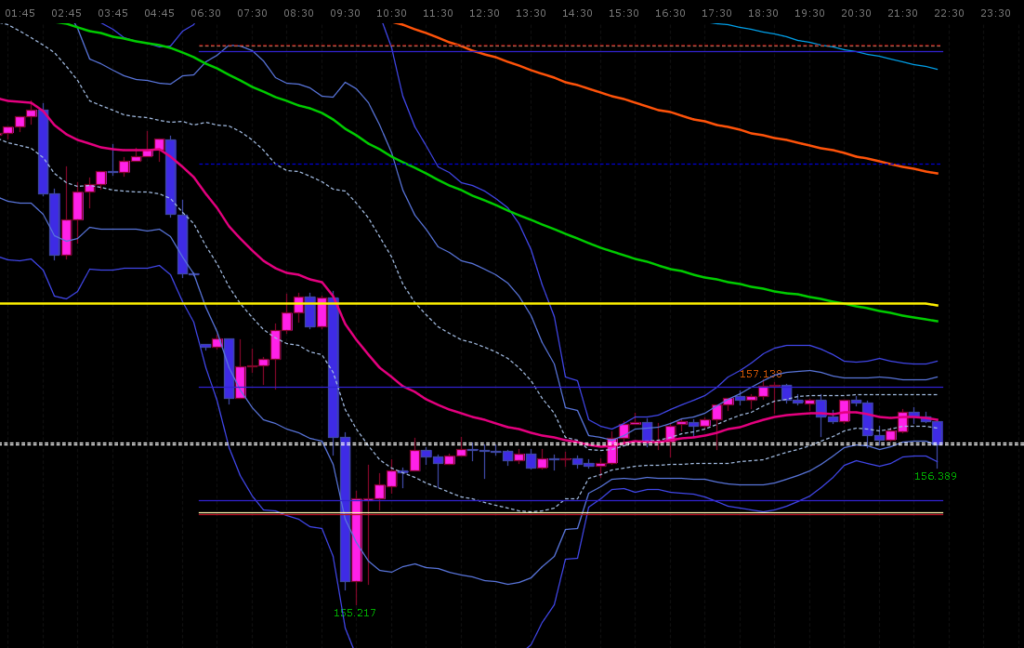Click the 12:30 time axis label
Image resolution: width=1024 pixels, height=648 pixels.
point(485,13)
